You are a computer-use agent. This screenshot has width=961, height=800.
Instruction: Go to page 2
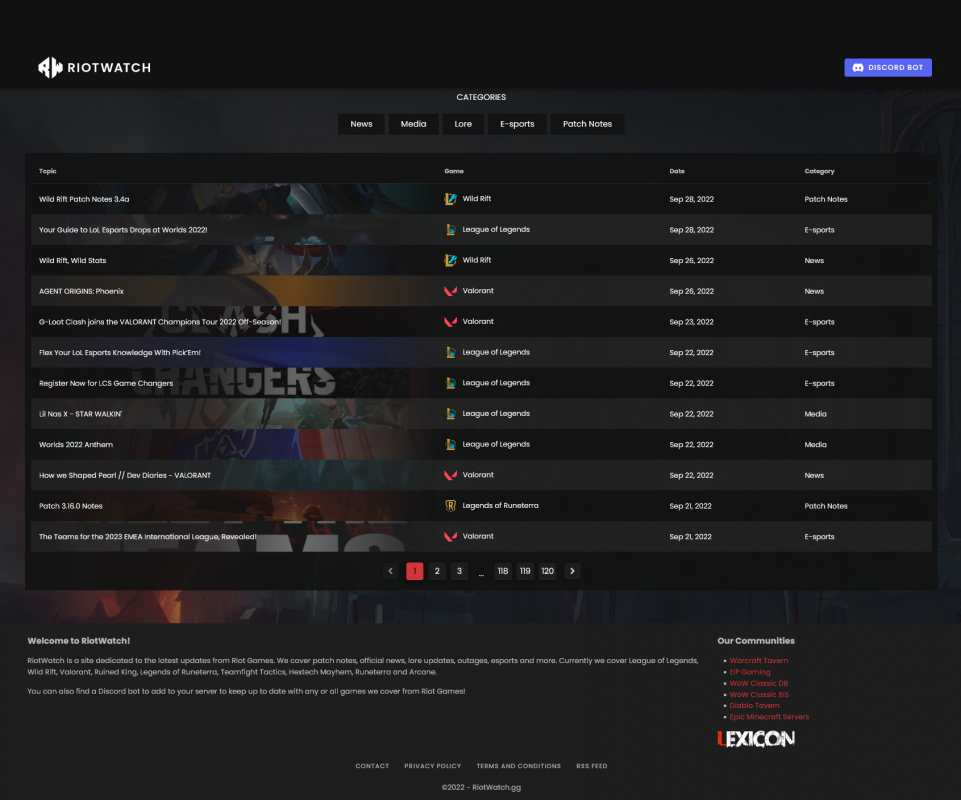click(x=437, y=571)
